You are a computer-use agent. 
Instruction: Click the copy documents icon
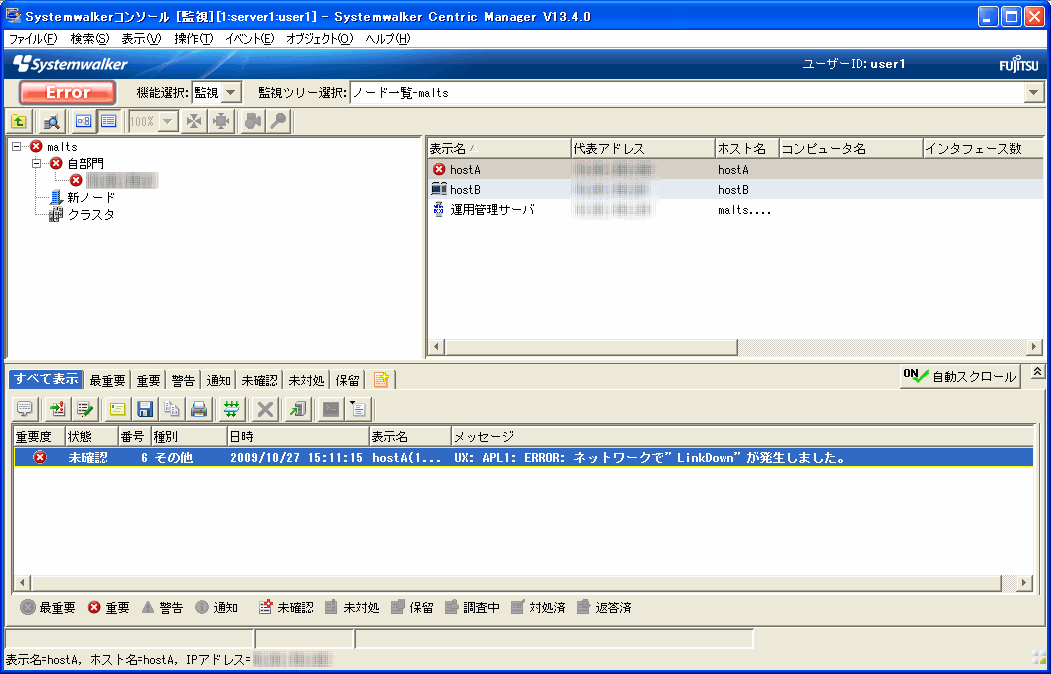coord(172,409)
